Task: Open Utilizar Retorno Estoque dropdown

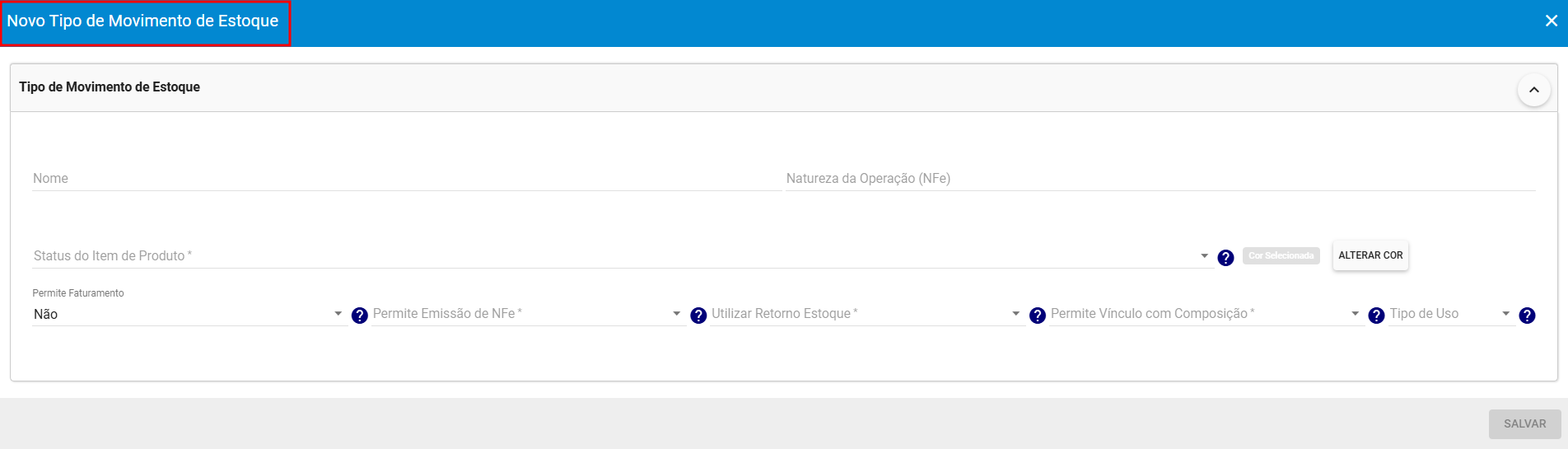Action: click(867, 314)
